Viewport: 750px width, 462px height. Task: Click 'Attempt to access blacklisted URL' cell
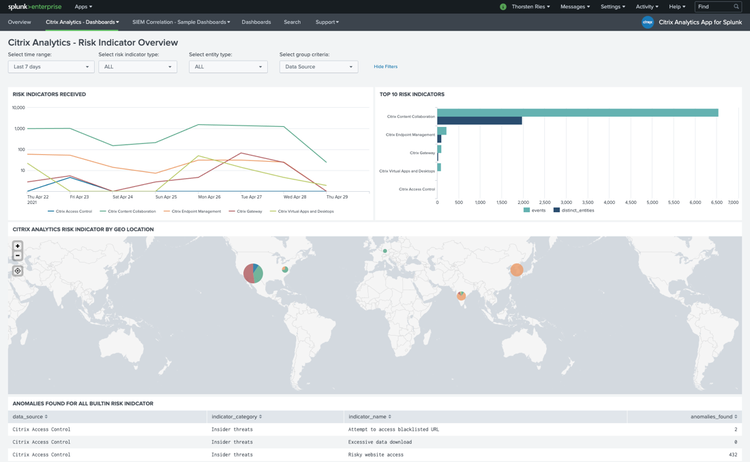(x=393, y=429)
